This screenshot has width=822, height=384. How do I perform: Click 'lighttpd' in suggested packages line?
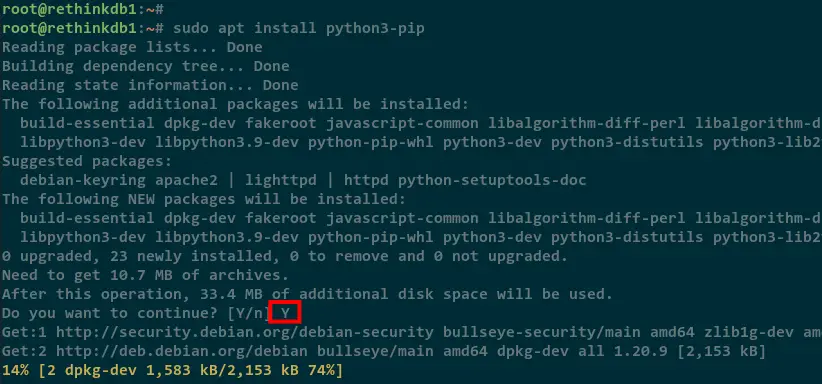click(x=280, y=180)
